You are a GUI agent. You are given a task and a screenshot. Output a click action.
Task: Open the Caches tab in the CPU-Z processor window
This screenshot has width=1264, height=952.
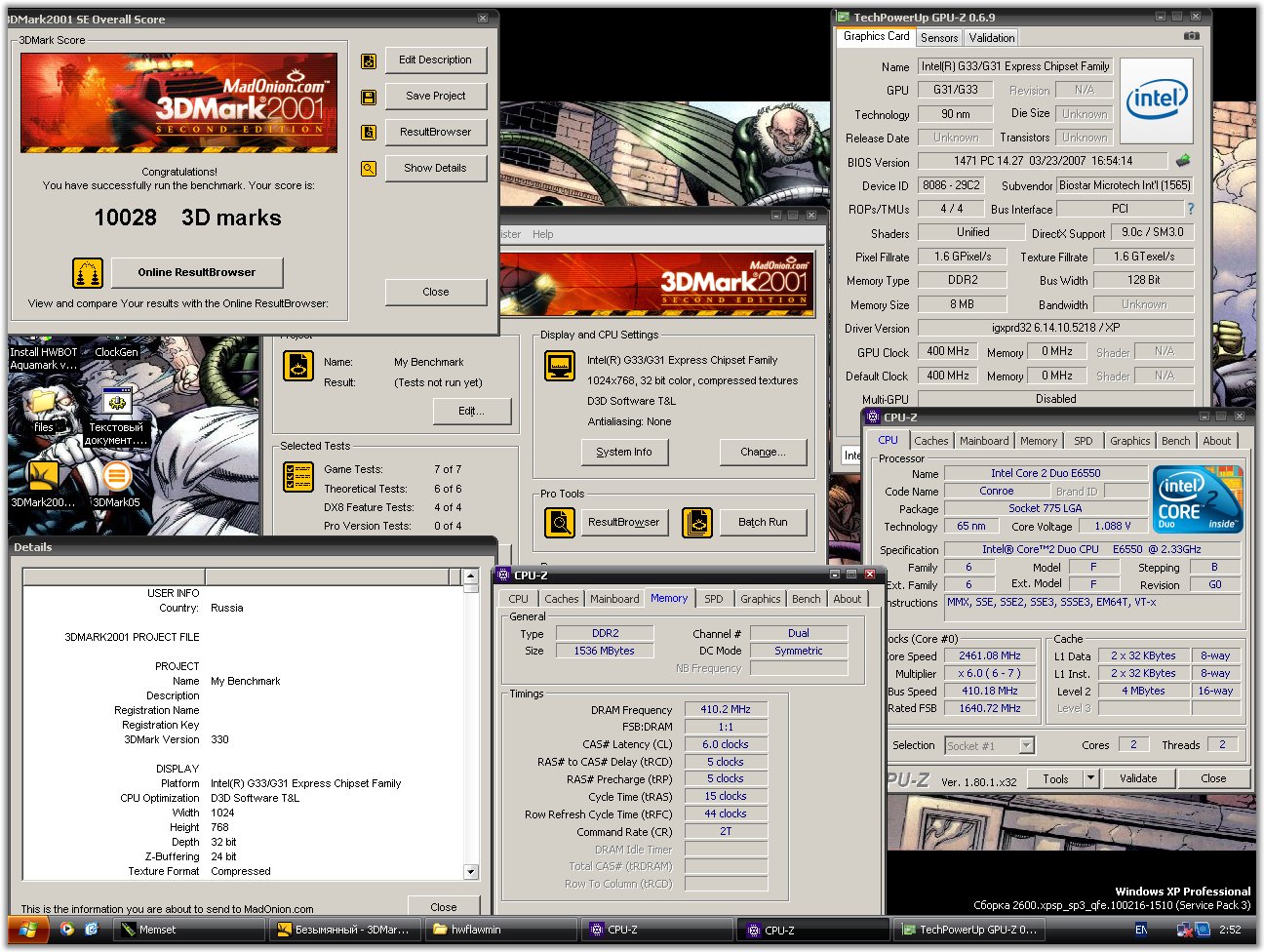click(931, 441)
